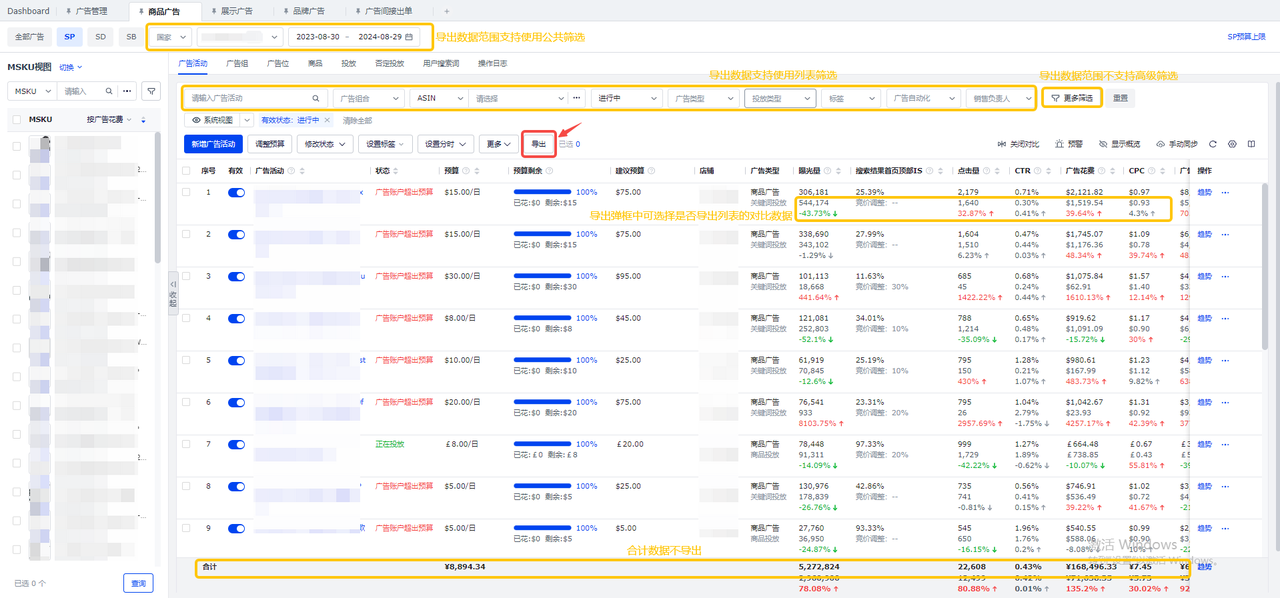The image size is (1280, 598).
Task: Click the book help icon in table toolbar
Action: pos(1251,144)
